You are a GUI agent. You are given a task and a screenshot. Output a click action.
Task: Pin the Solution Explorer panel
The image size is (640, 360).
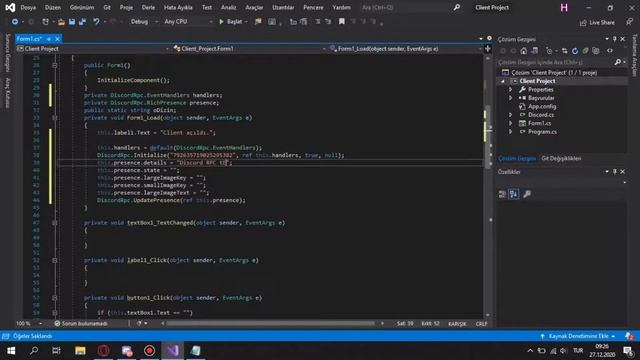(x=615, y=39)
